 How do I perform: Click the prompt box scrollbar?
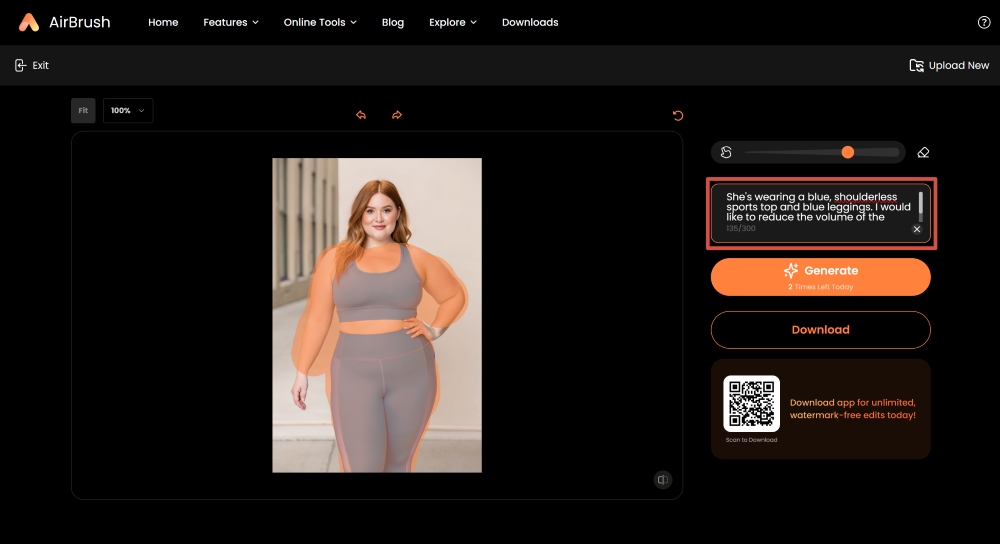click(x=920, y=206)
